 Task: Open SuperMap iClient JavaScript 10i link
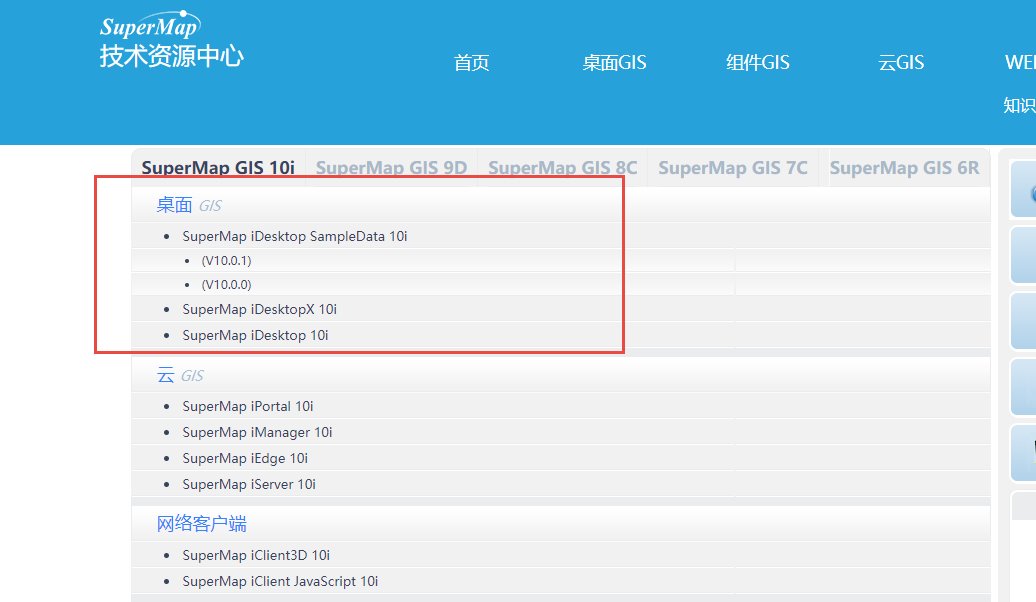(x=280, y=581)
